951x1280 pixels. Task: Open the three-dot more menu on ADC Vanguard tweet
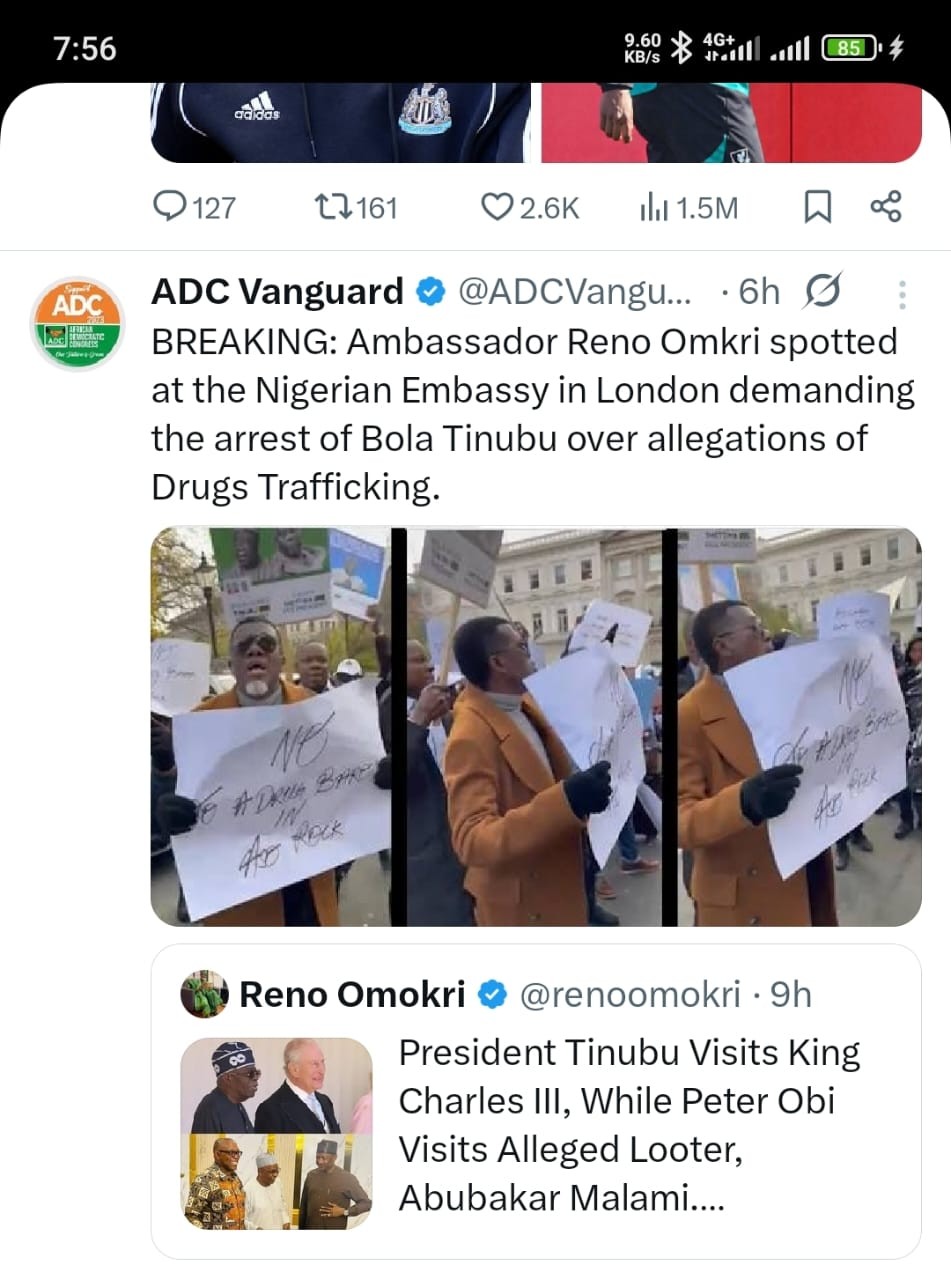(902, 294)
